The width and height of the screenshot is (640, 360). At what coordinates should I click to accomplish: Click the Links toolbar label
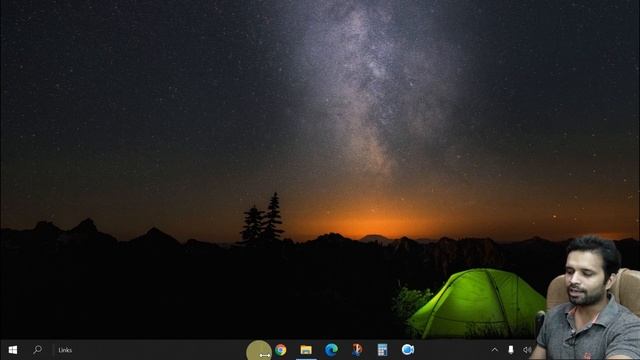point(65,350)
